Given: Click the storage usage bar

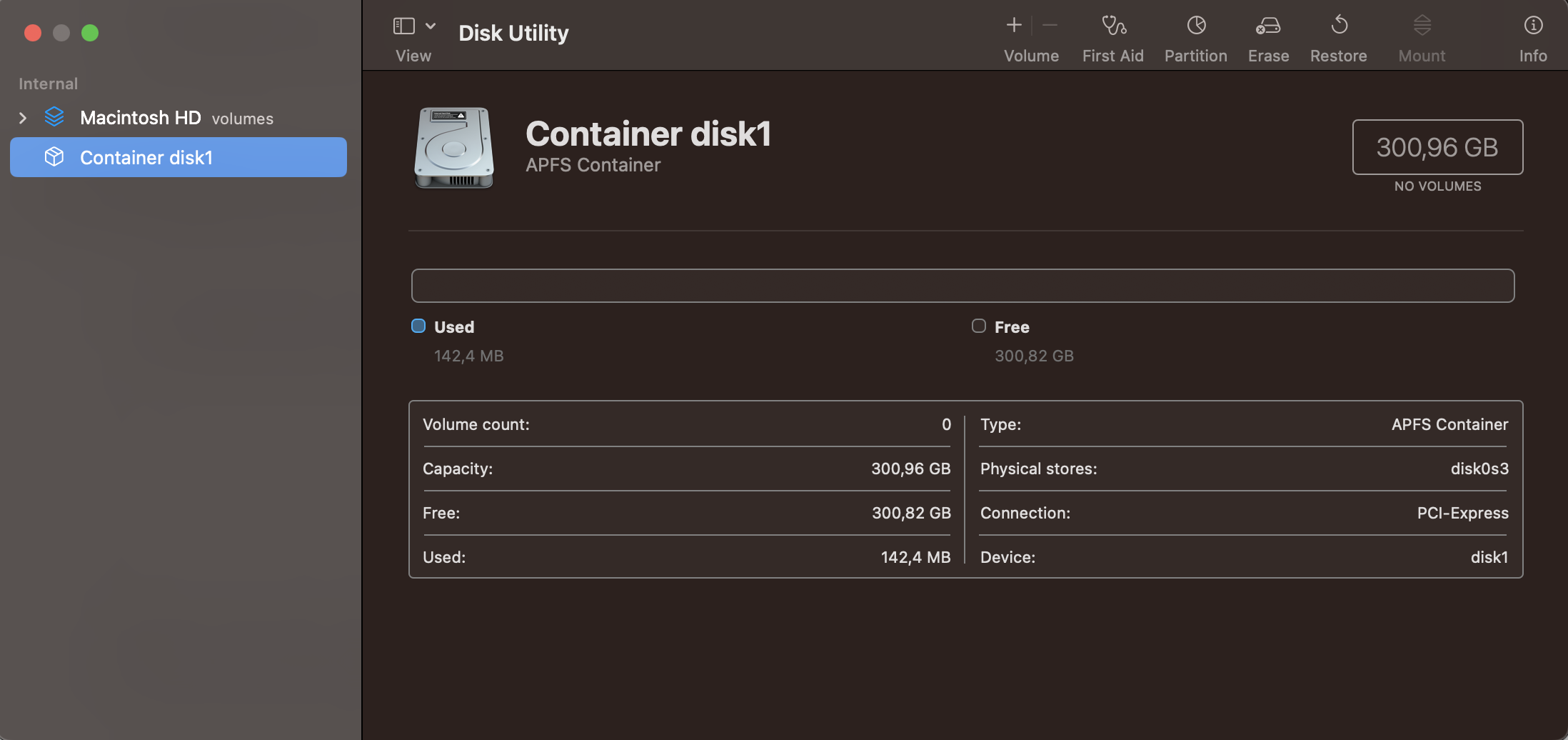Looking at the screenshot, I should (x=961, y=285).
